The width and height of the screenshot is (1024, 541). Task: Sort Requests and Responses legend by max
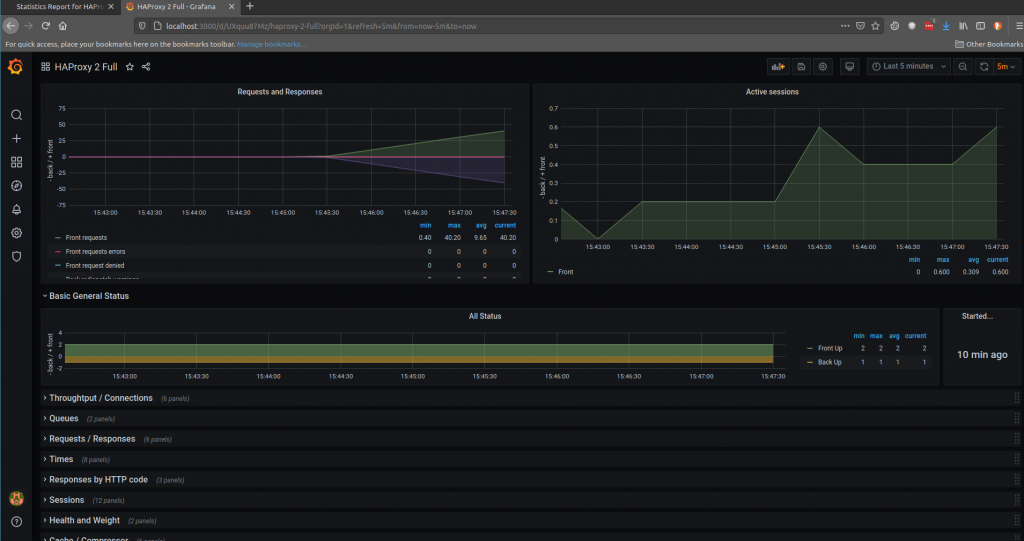coord(454,225)
